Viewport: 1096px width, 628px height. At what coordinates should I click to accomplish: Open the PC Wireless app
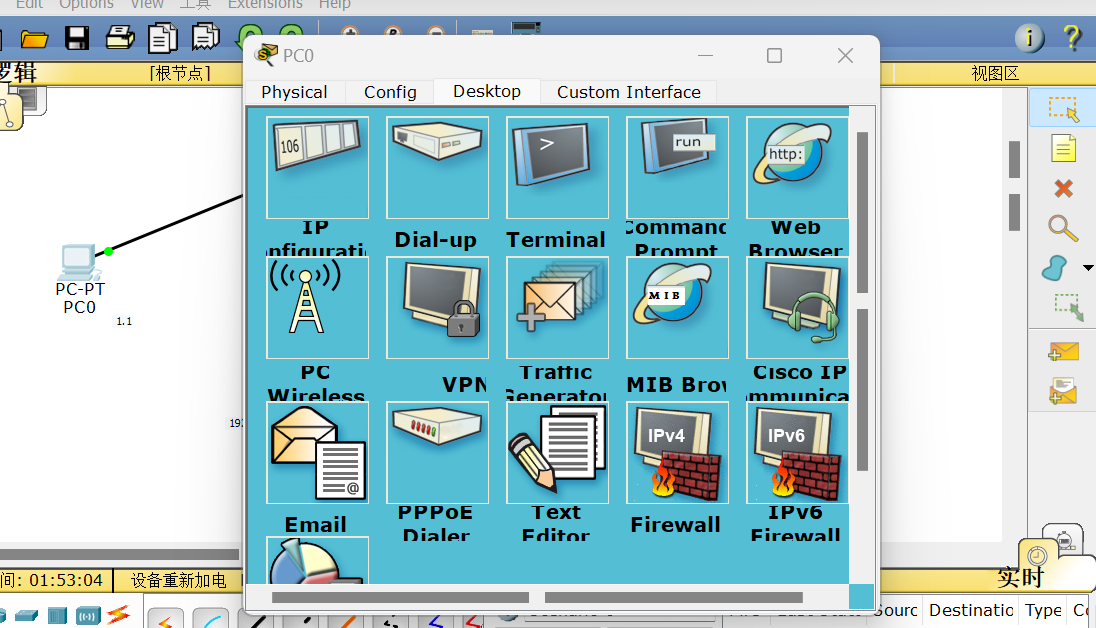[317, 308]
